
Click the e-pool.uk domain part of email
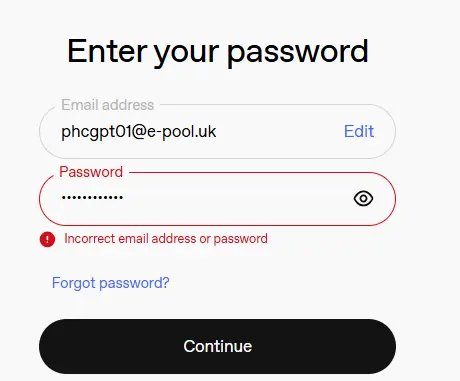point(181,131)
